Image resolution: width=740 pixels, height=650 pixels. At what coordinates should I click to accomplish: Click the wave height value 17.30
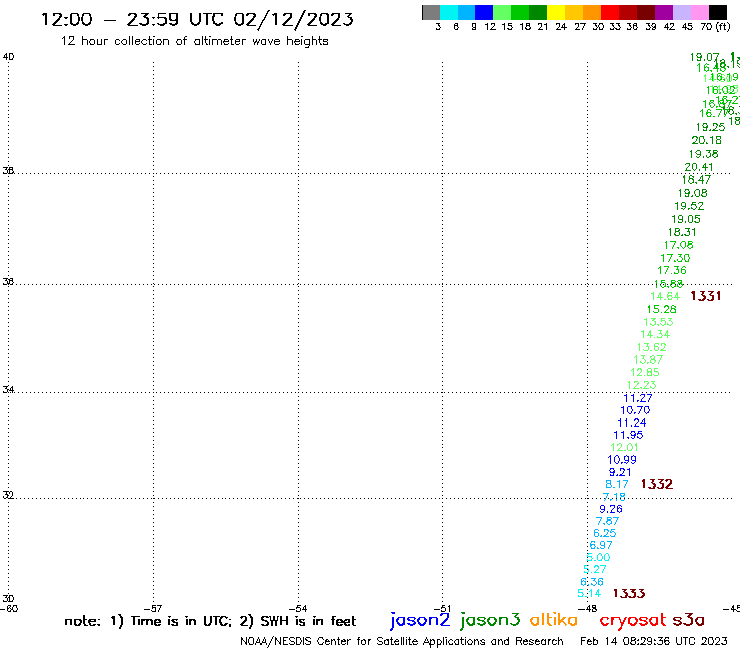coord(675,258)
